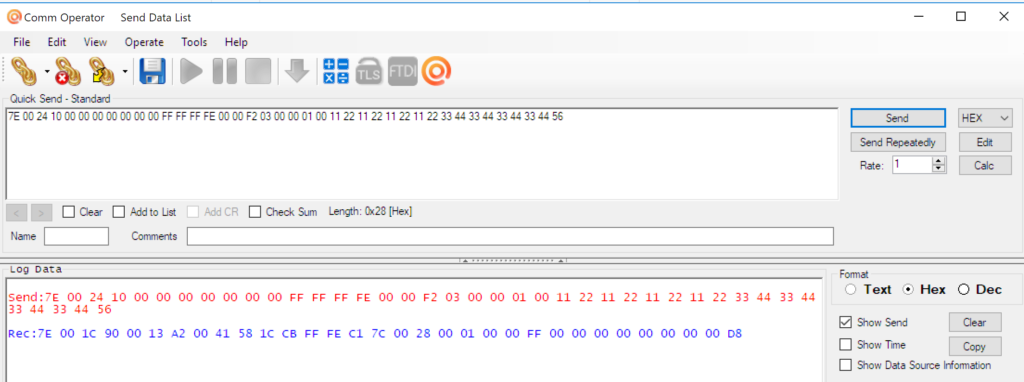Click the Stop toolbar button
Screen dimensions: 1024x382
(x=258, y=71)
